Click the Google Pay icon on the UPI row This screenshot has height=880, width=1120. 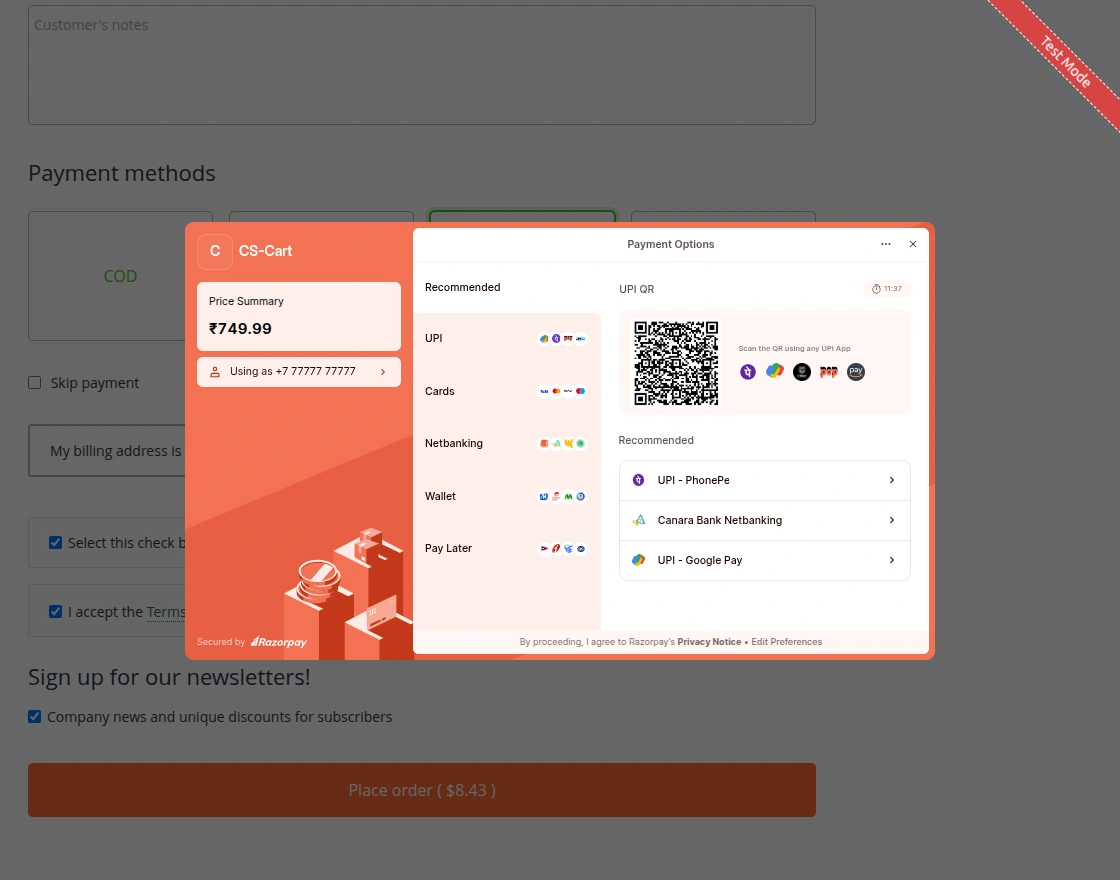544,338
